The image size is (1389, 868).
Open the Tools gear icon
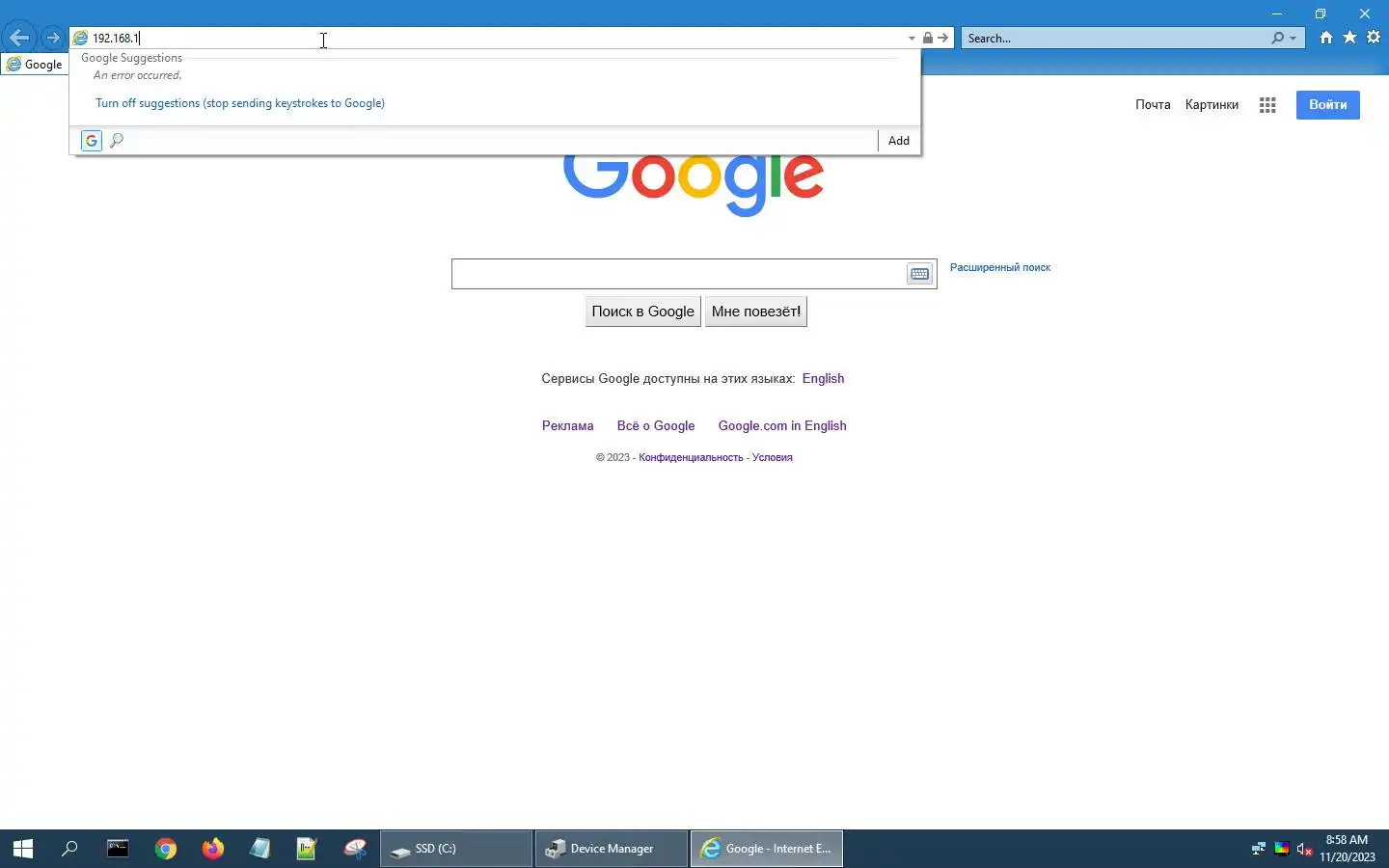1374,38
